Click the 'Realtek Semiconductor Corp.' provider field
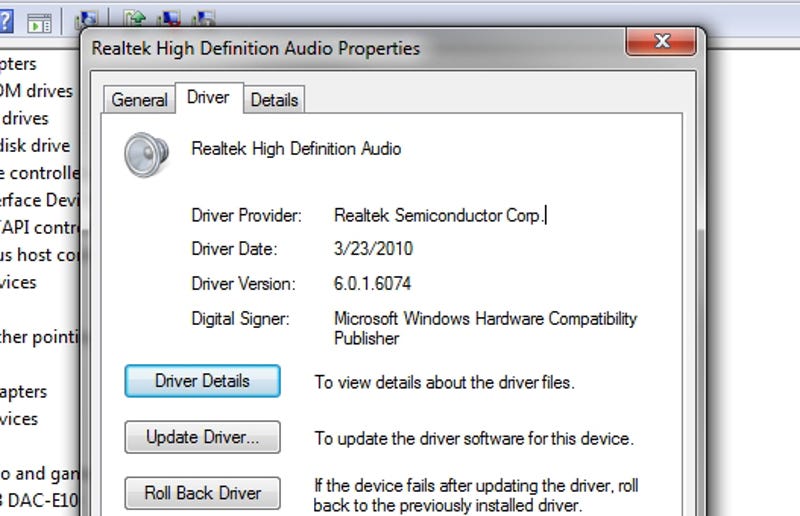The image size is (800, 516). pos(439,215)
